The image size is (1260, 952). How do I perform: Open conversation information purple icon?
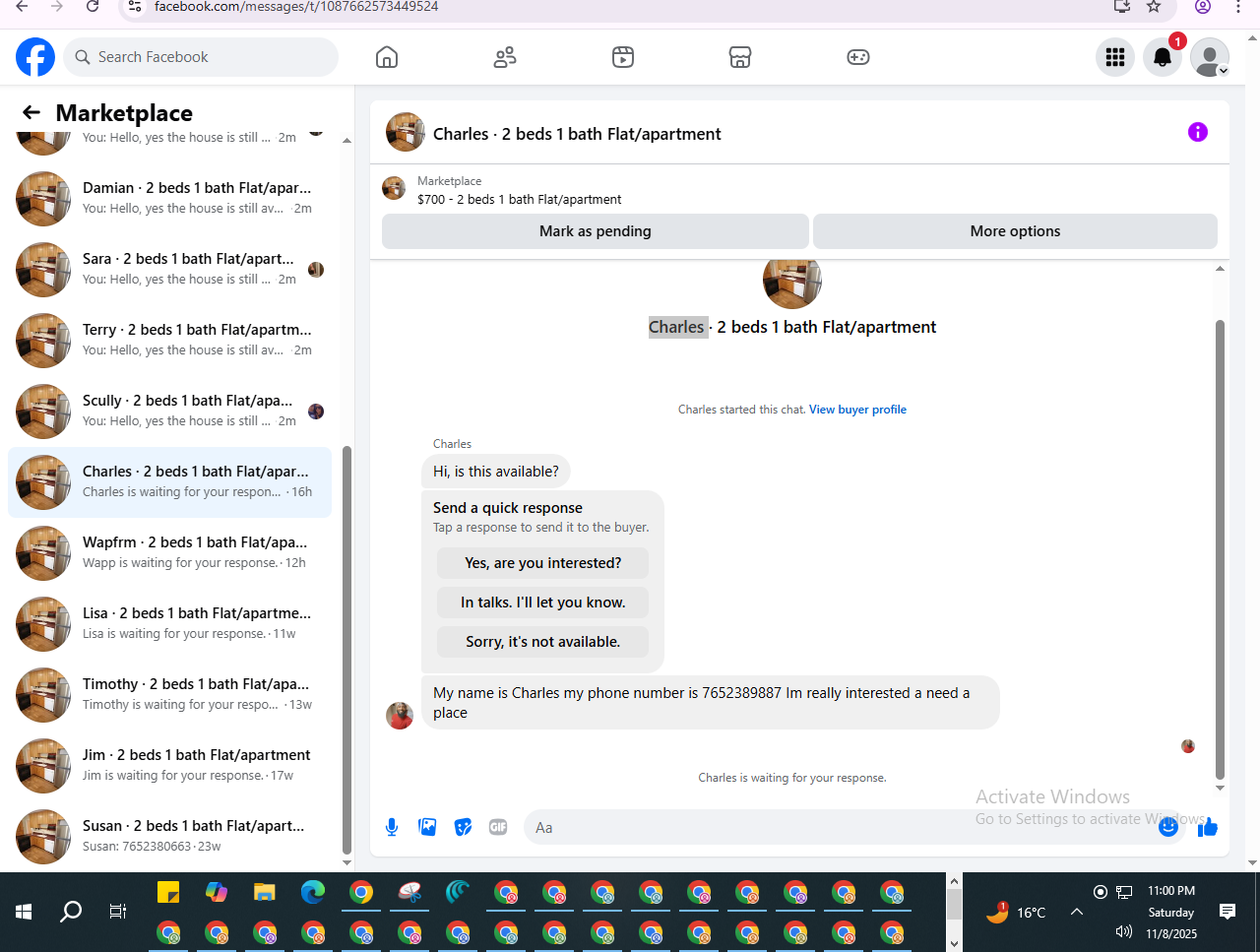point(1198,132)
